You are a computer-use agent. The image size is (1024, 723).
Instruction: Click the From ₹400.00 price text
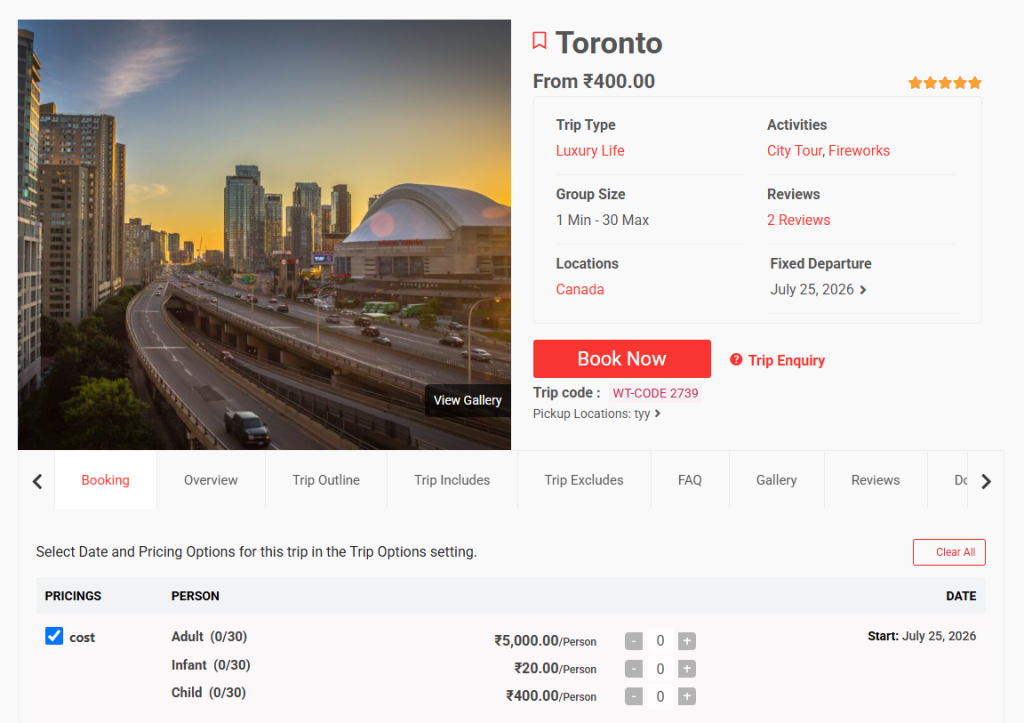[x=594, y=82]
